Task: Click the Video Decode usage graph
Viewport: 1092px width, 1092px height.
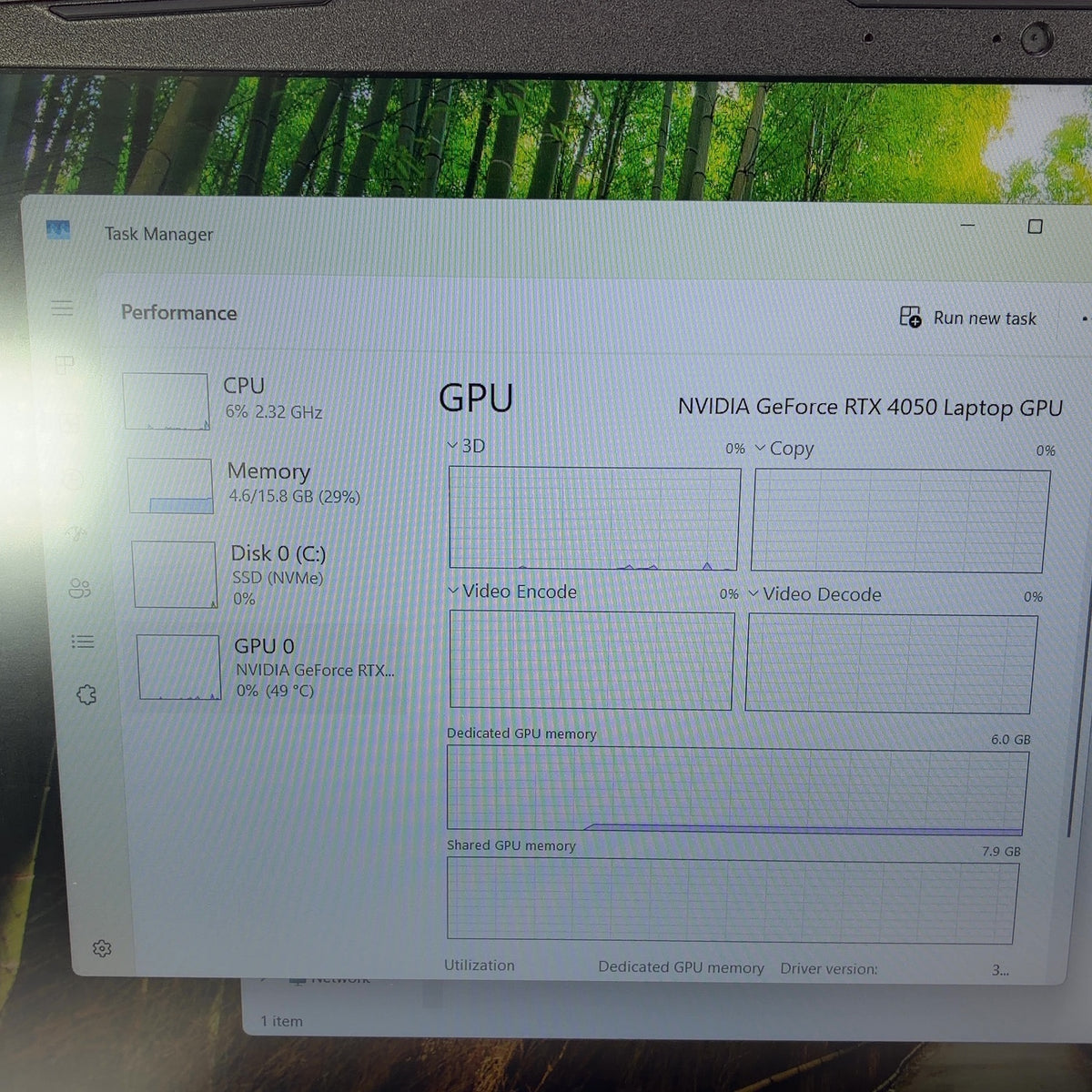Action: point(891,663)
